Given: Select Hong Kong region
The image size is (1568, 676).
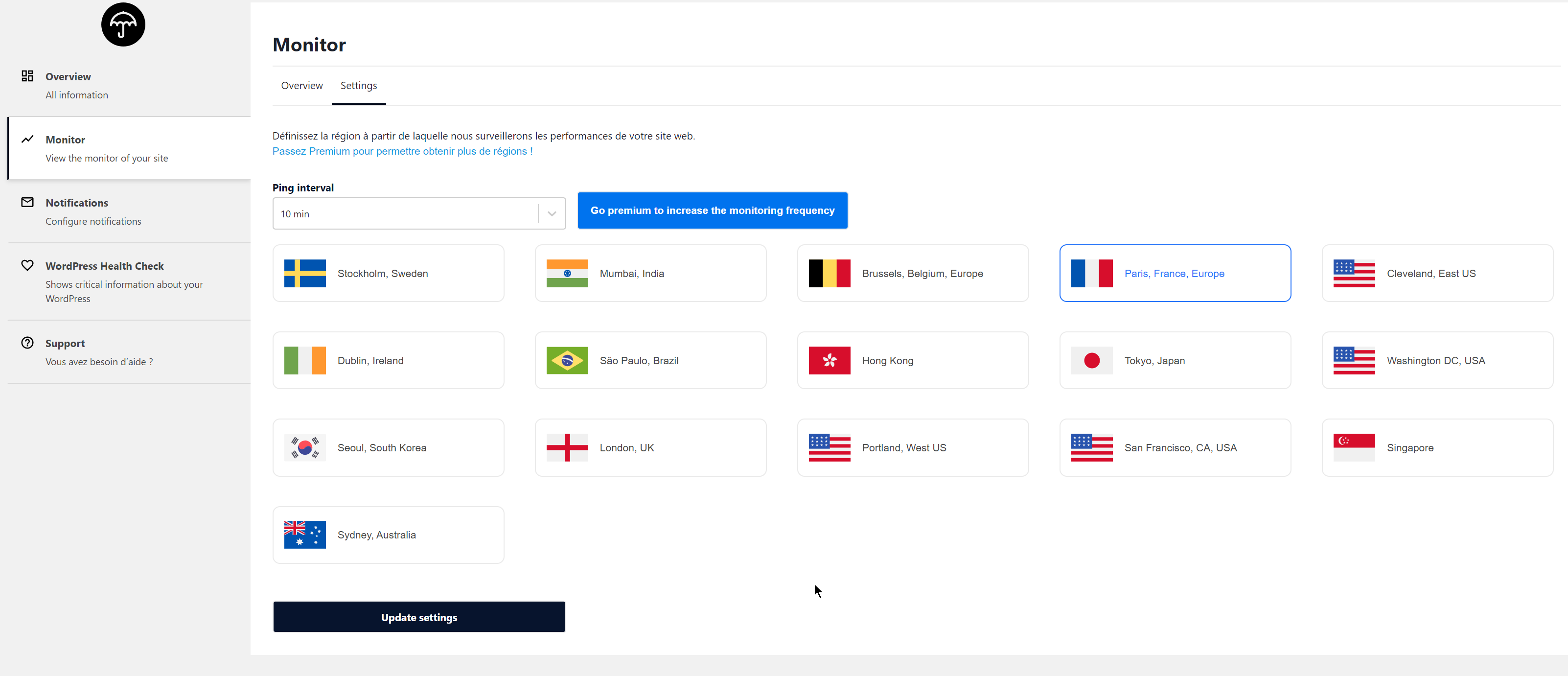Looking at the screenshot, I should pos(913,361).
